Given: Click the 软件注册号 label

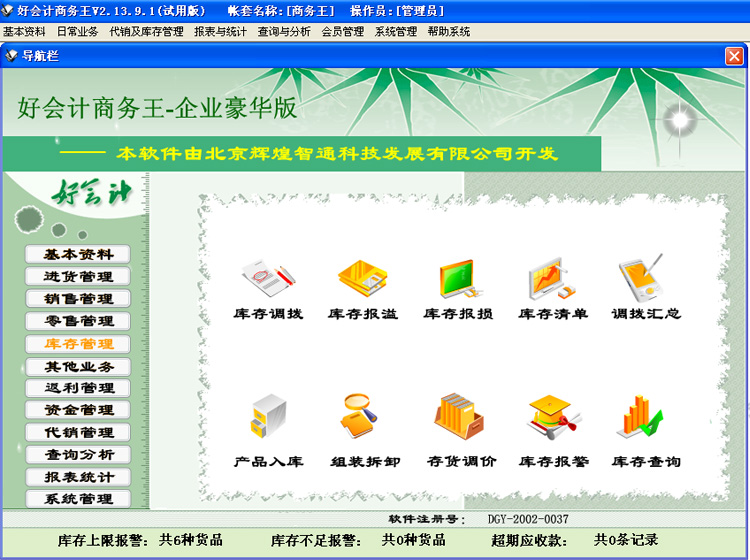Looking at the screenshot, I should [427, 519].
